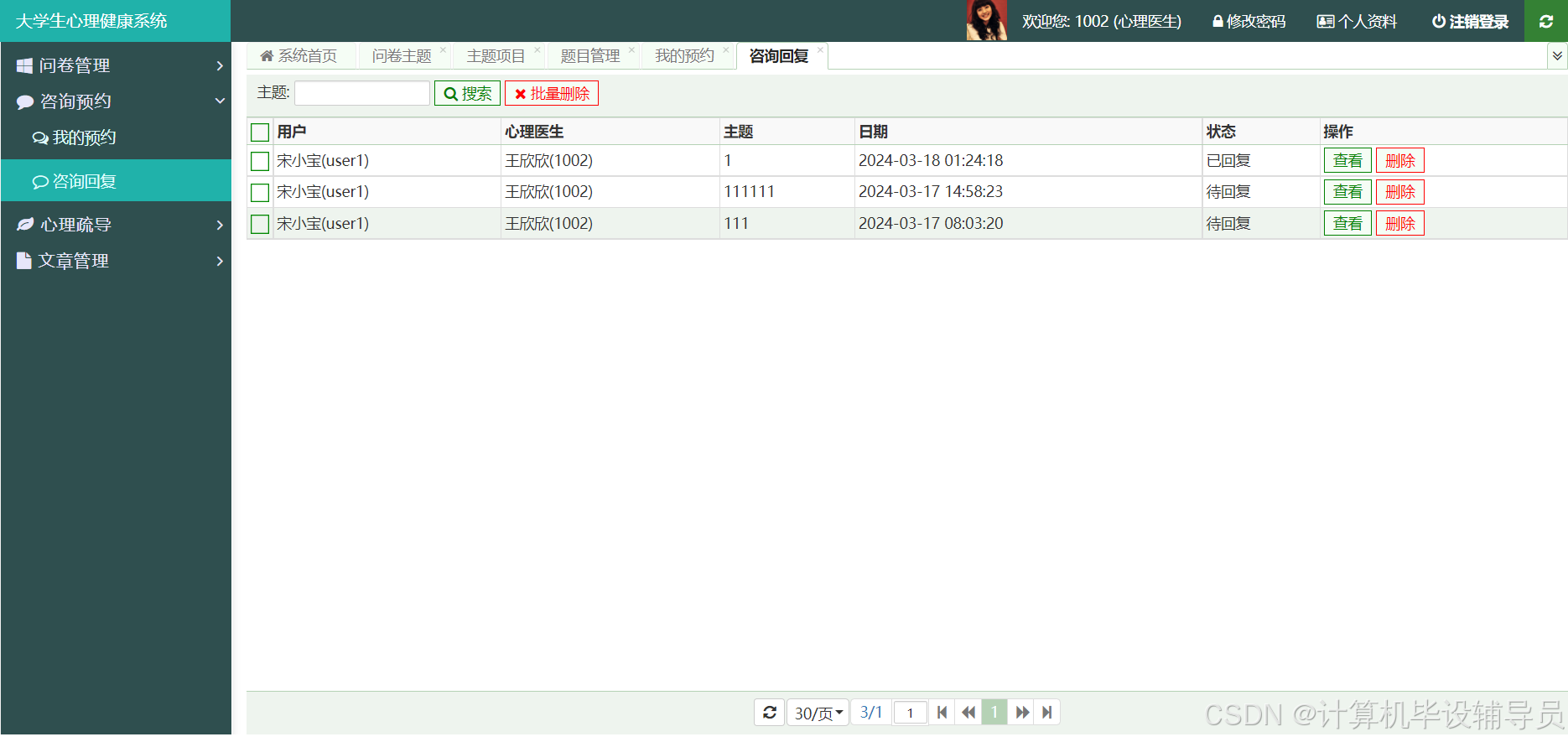Switch to the 我的预约 tab

point(684,55)
